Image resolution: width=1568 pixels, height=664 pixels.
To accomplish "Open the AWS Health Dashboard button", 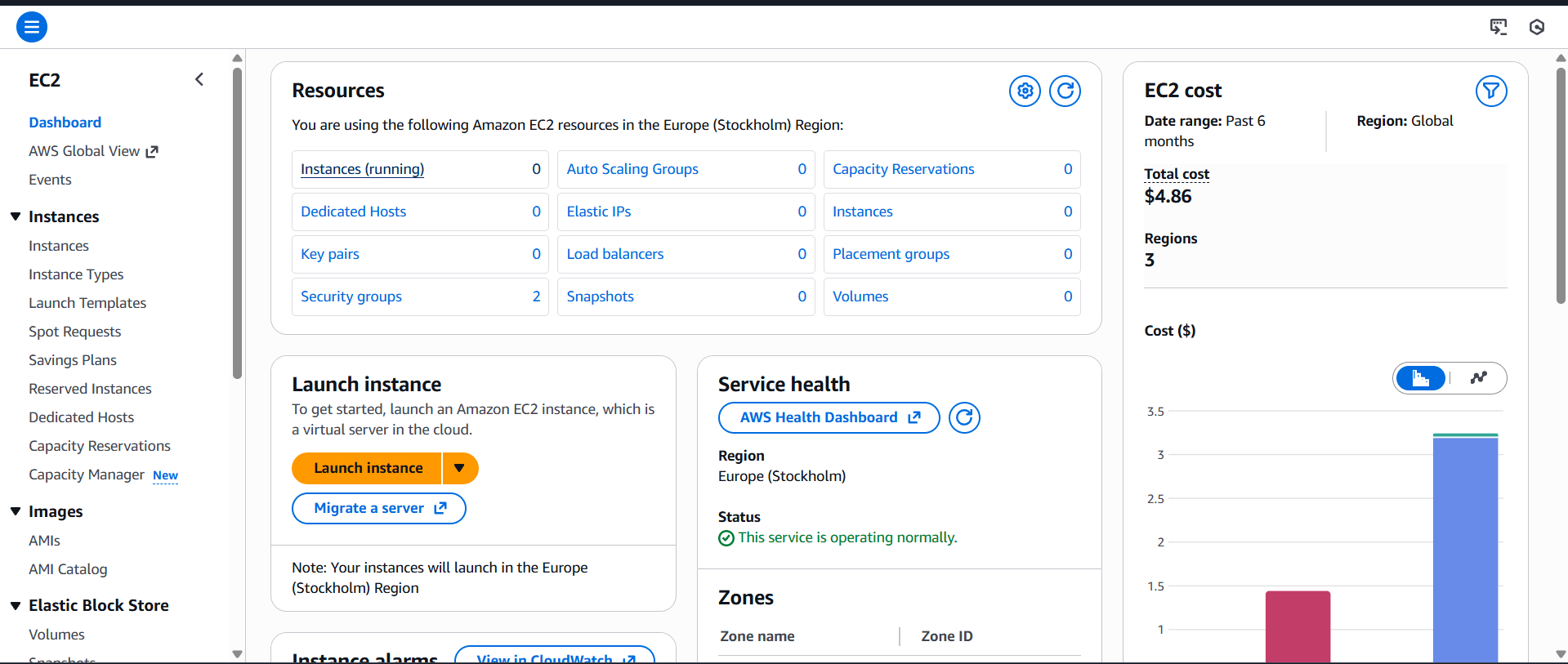I will (829, 417).
